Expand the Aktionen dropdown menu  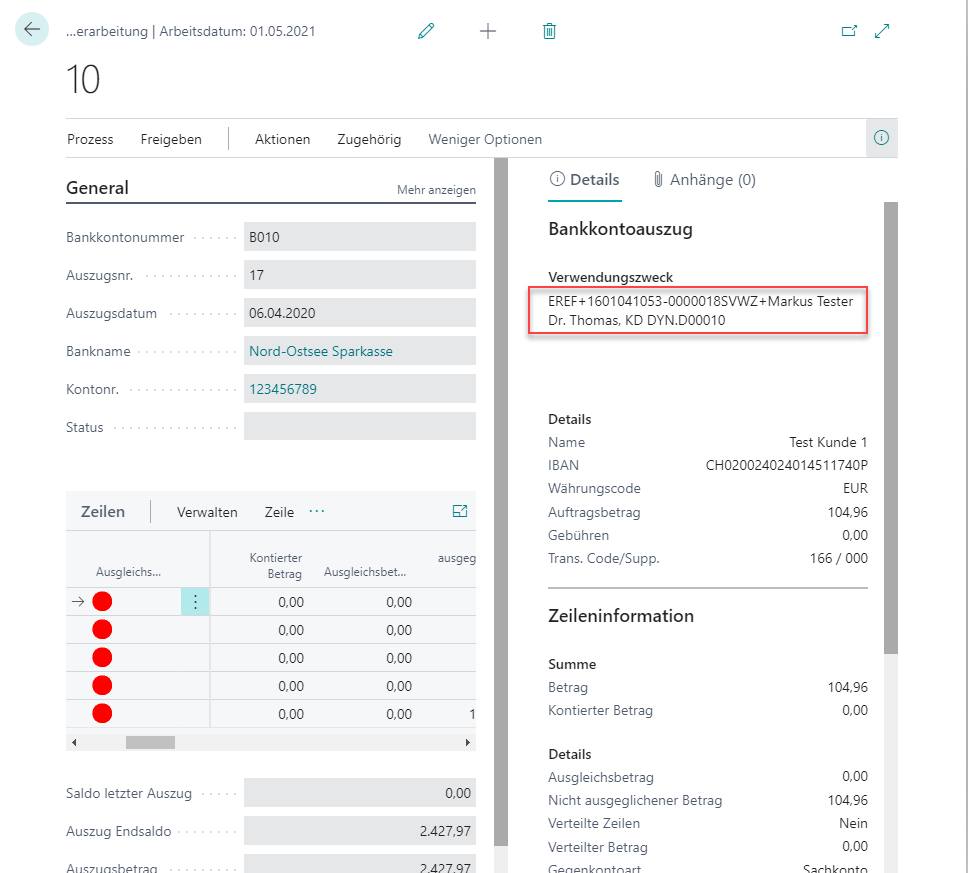tap(282, 139)
